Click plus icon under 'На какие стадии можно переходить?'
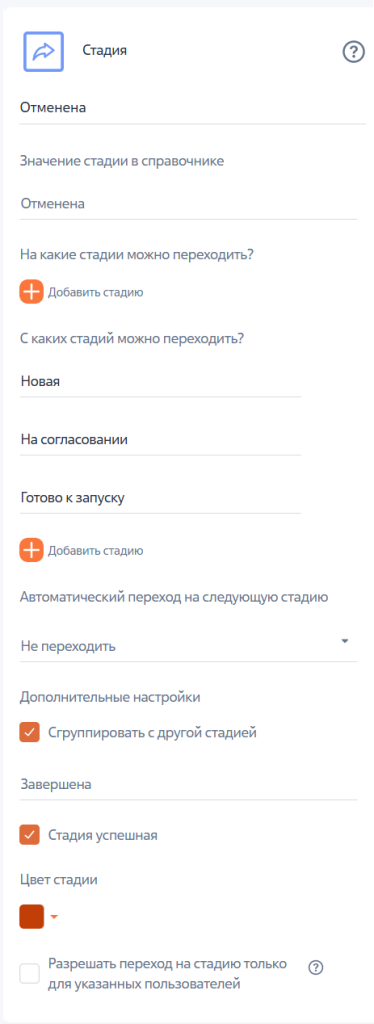The height and width of the screenshot is (1024, 374). tap(31, 292)
